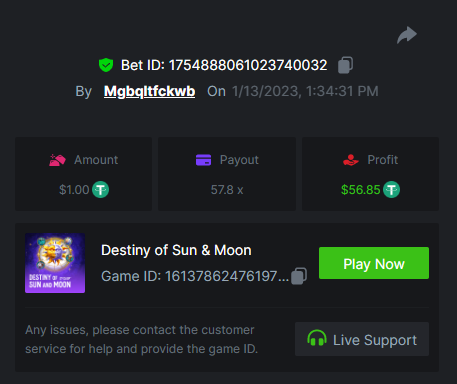457x384 pixels.
Task: Click the purple Payout card icon
Action: click(x=203, y=160)
